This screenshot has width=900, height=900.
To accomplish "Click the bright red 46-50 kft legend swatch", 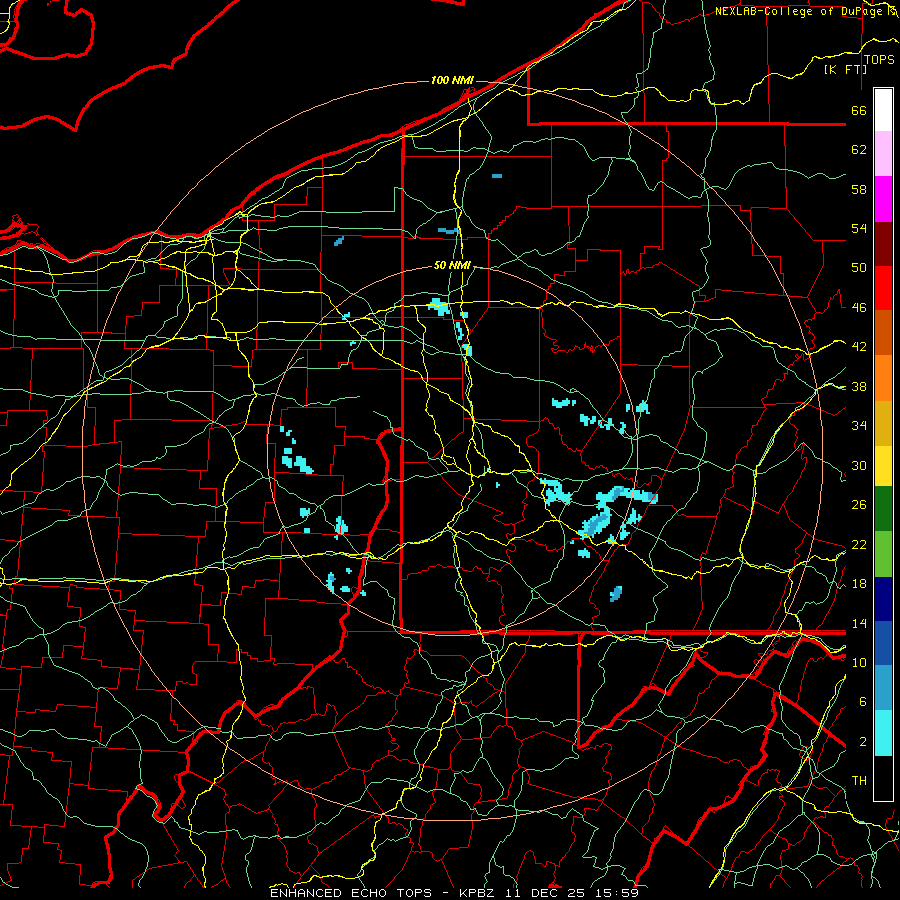I will [883, 288].
